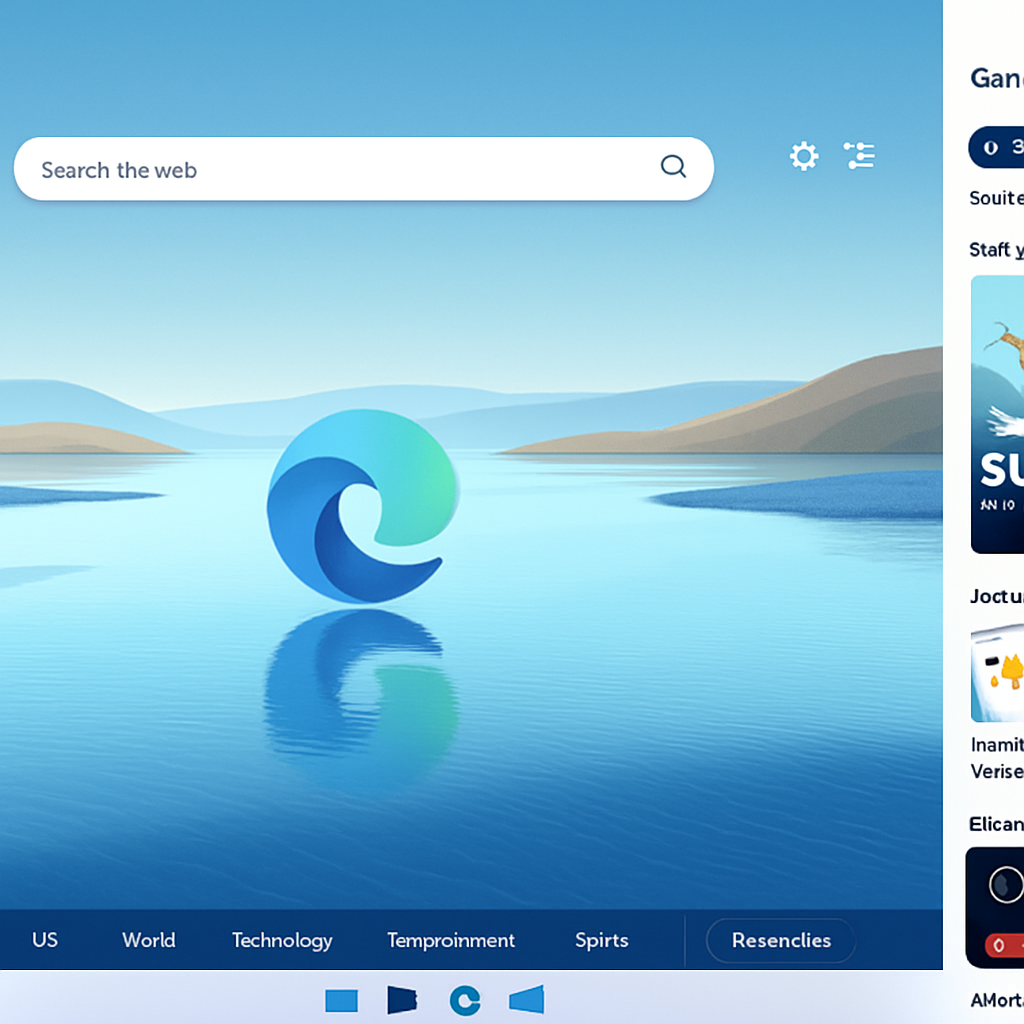Click the Search the web input field
This screenshot has width=1024, height=1024.
click(363, 169)
